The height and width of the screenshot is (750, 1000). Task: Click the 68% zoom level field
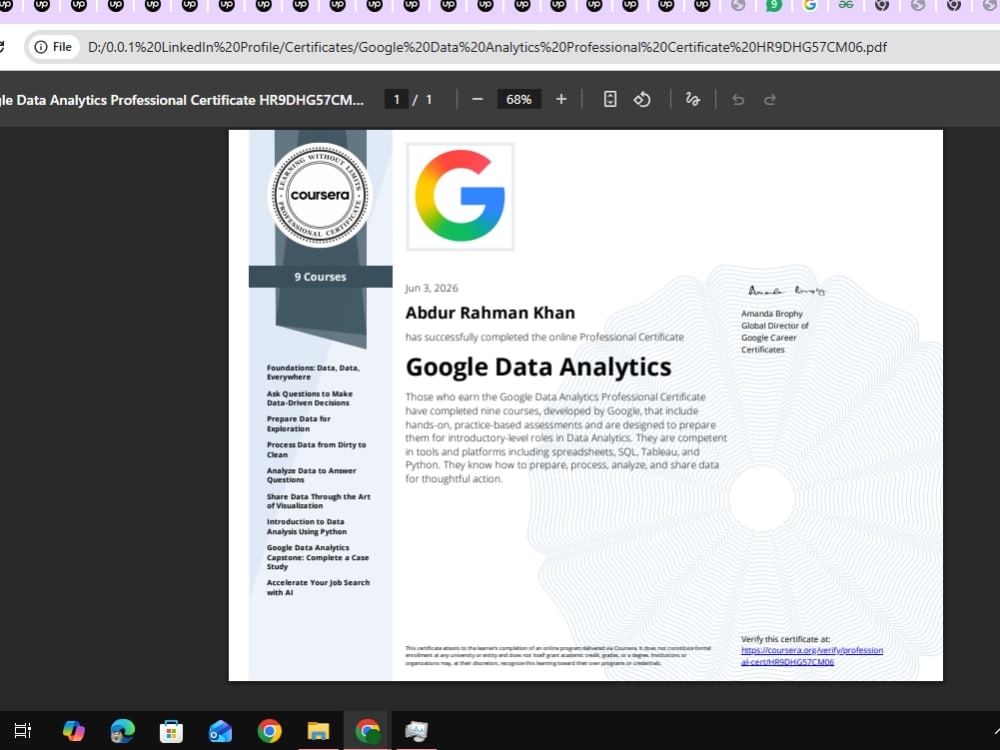tap(518, 99)
